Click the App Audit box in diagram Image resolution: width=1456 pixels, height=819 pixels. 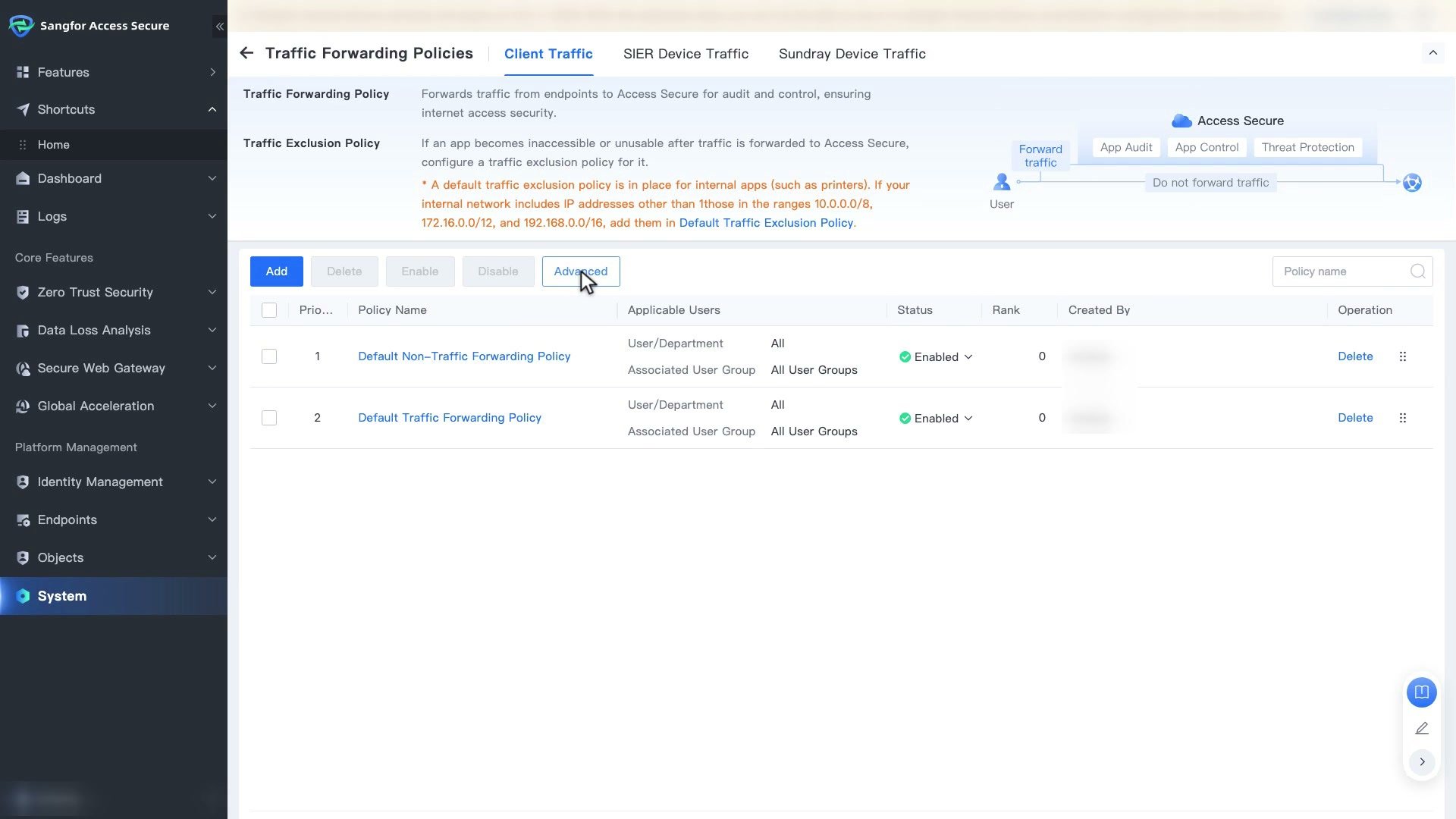click(1126, 147)
